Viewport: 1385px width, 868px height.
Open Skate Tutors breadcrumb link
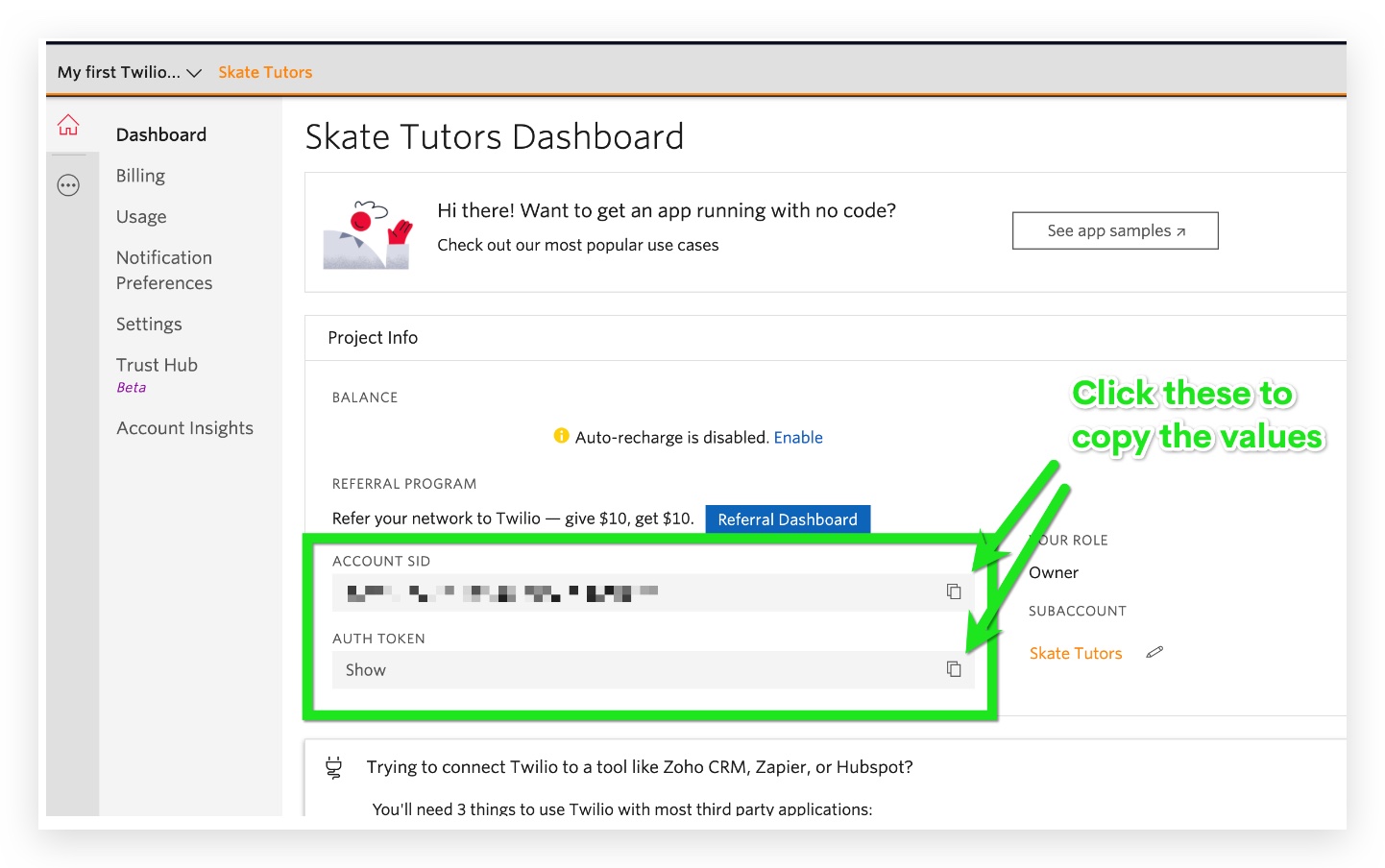265,72
